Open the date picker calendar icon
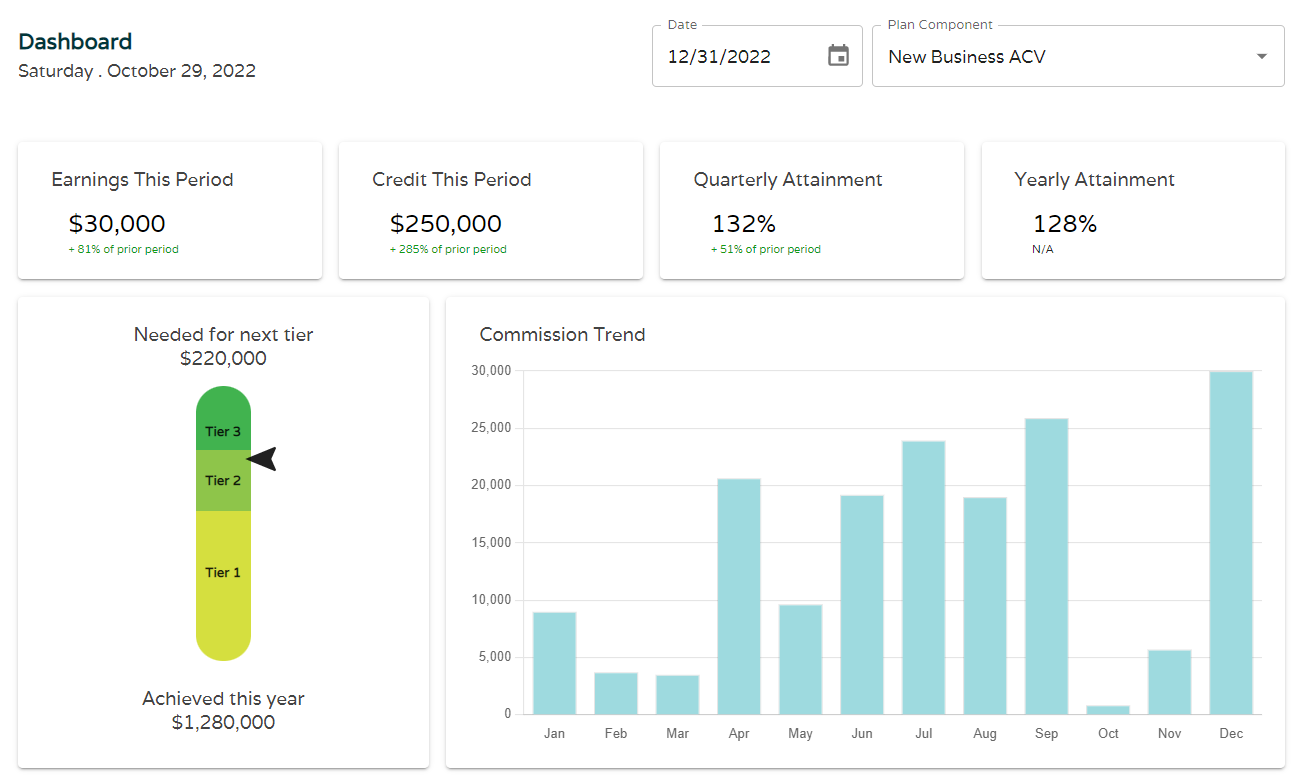 (839, 57)
